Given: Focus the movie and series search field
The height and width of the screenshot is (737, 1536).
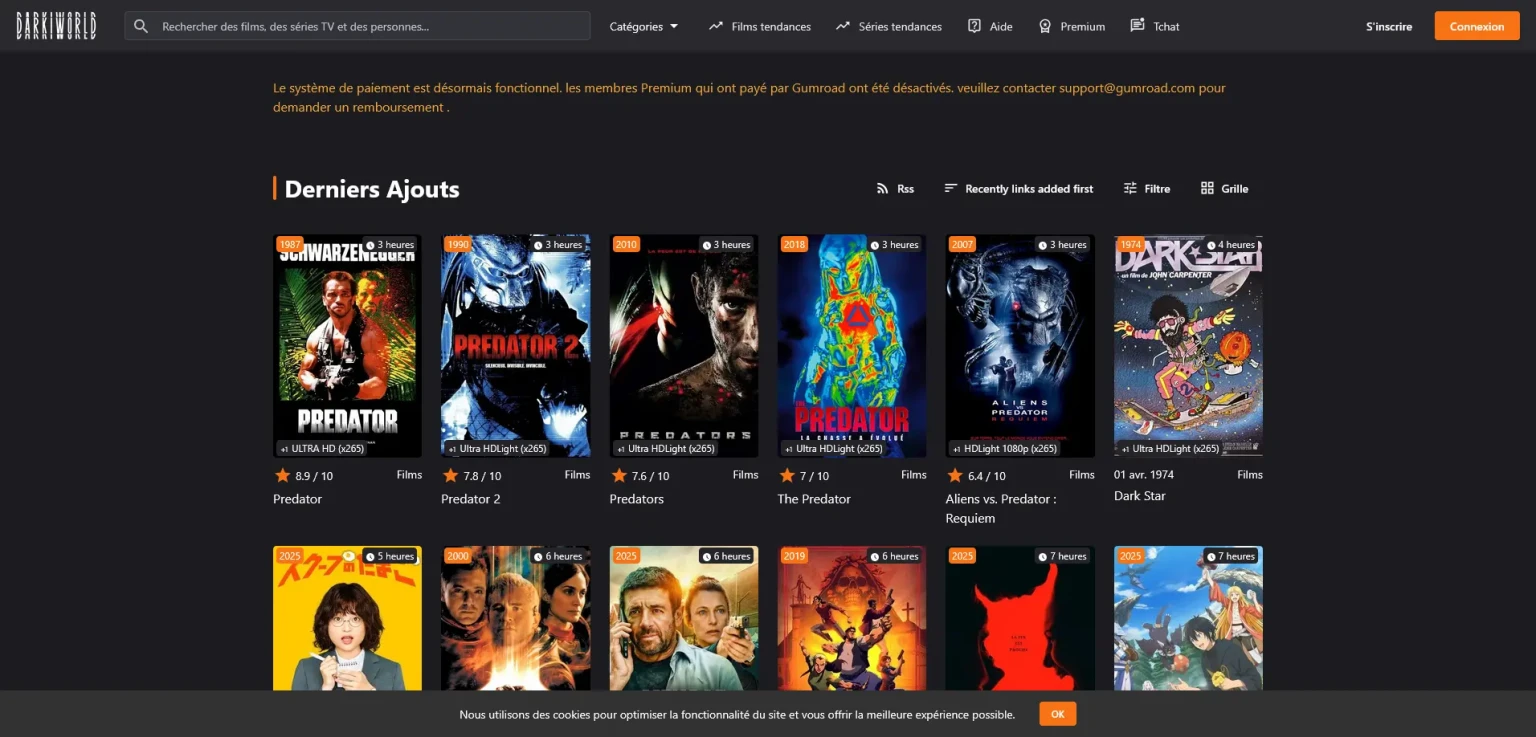Looking at the screenshot, I should 357,26.
